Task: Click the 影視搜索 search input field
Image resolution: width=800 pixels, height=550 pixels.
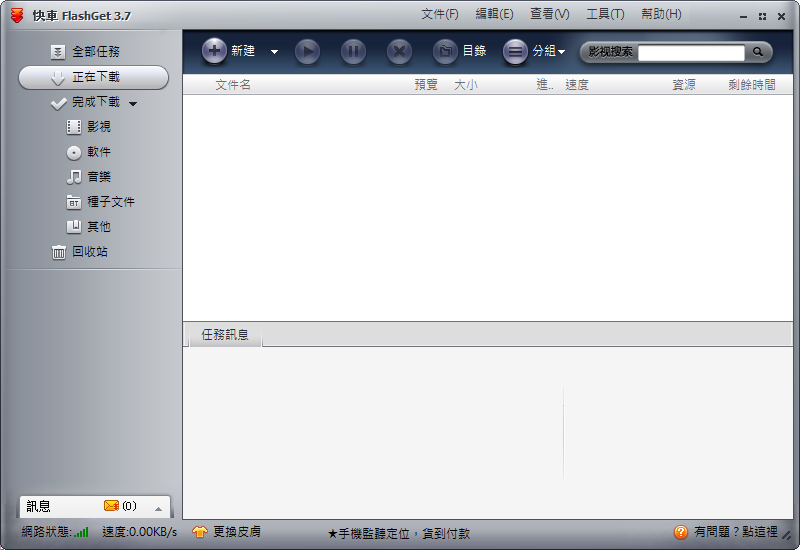Action: (691, 52)
